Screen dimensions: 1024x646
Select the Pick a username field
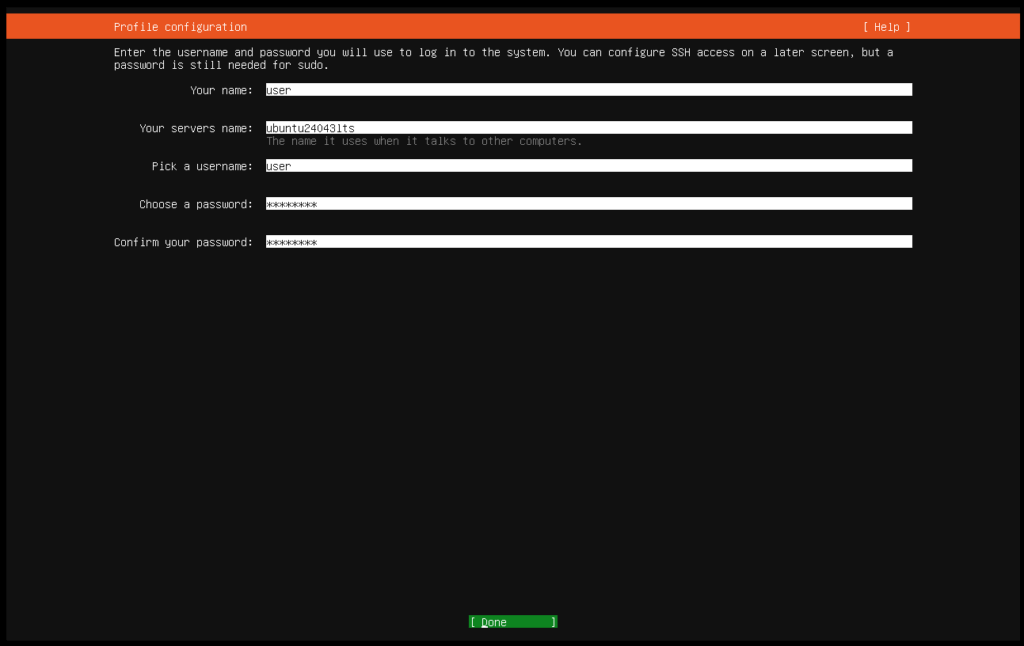coord(588,166)
